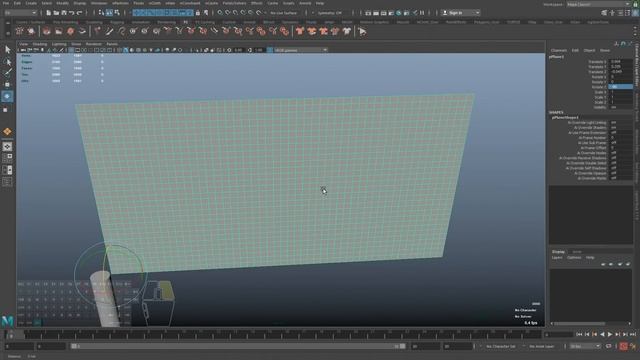Open Options menu in layer editor

point(574,258)
